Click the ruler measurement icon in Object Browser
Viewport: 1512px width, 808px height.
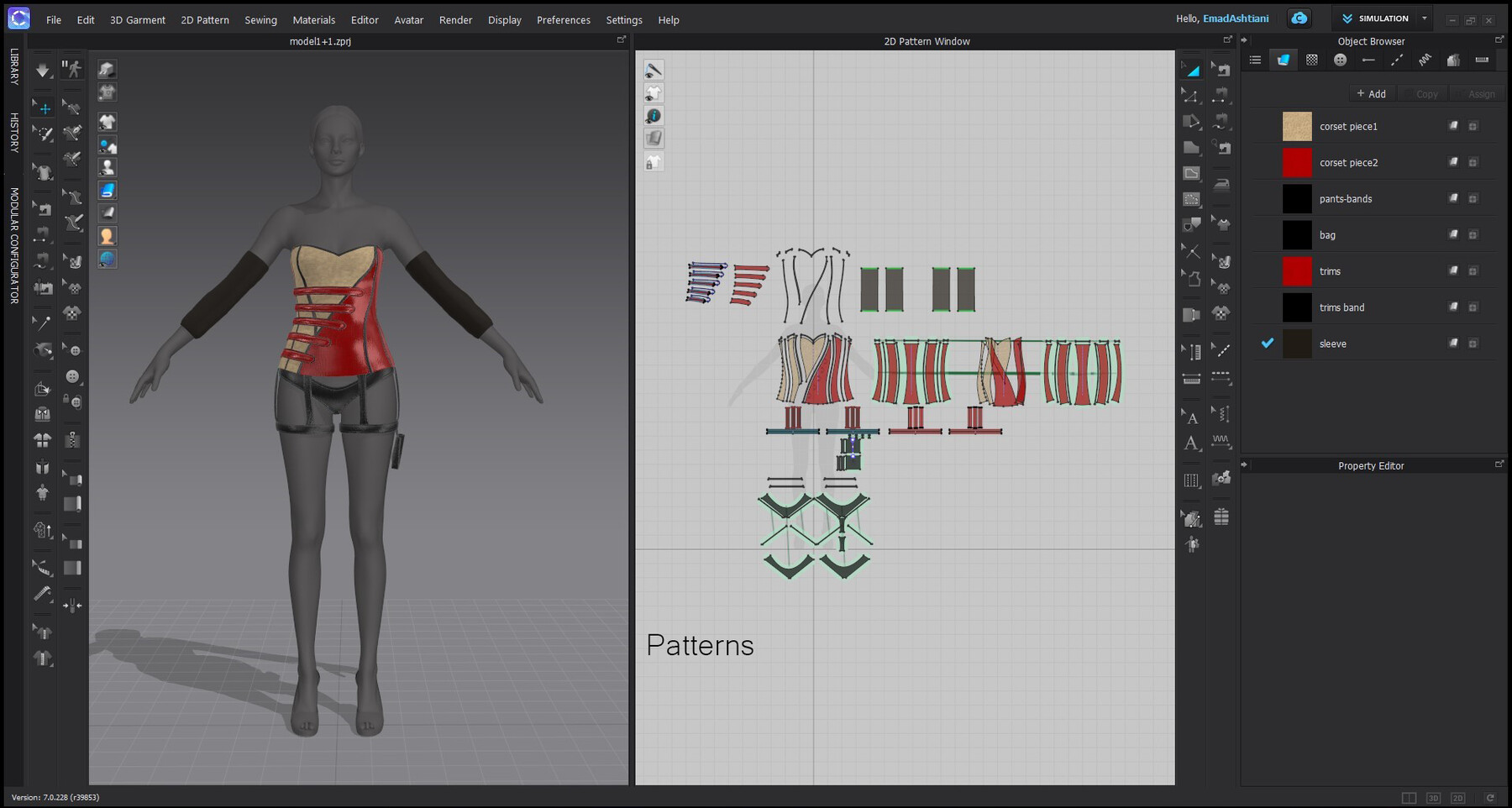click(x=1482, y=60)
